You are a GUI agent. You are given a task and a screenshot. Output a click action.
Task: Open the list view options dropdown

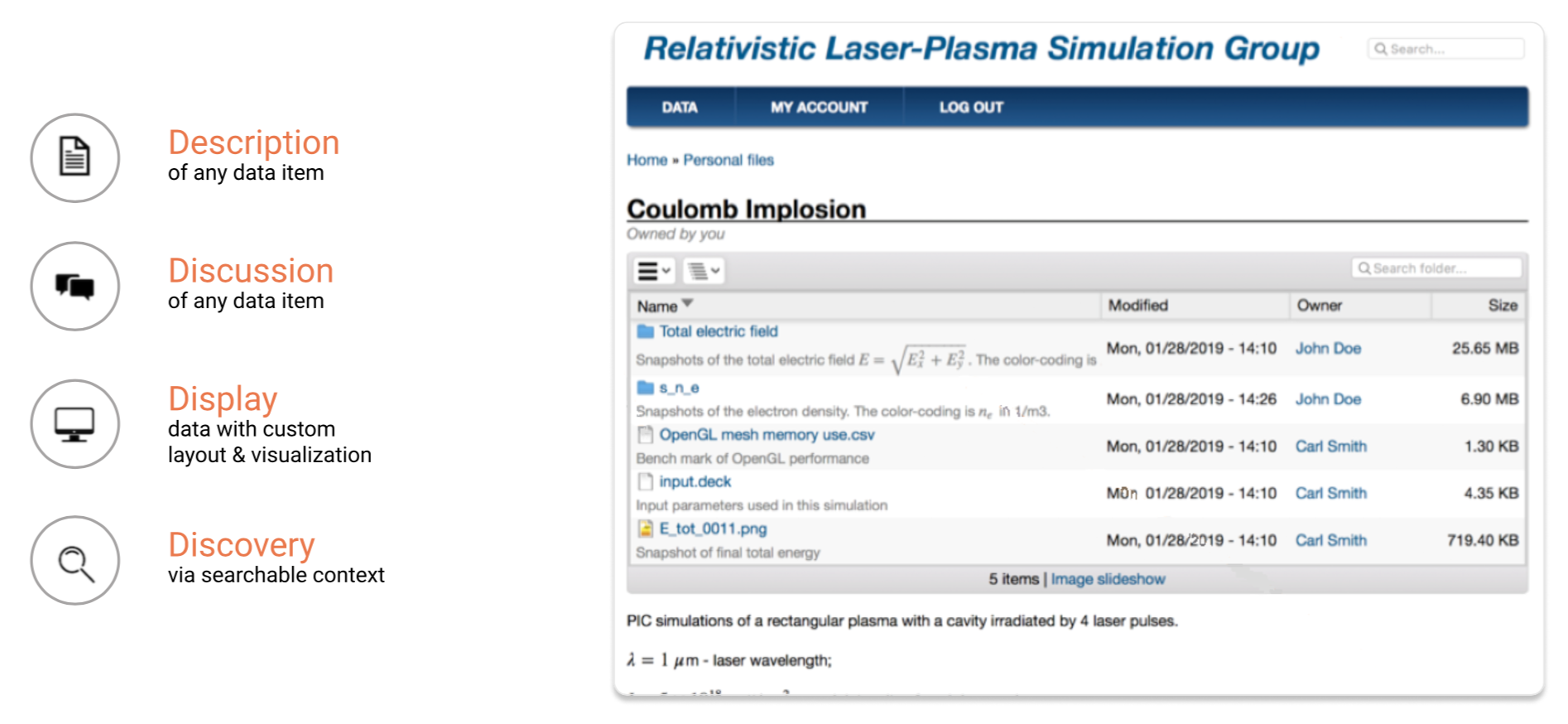click(x=654, y=271)
